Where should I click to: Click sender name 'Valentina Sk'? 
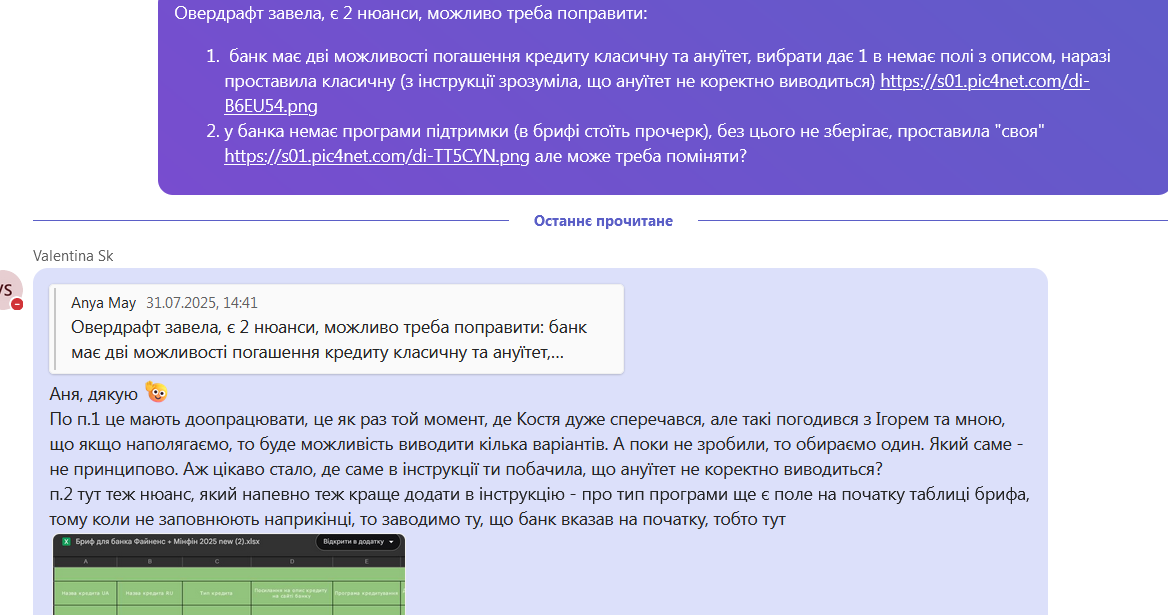(x=73, y=255)
